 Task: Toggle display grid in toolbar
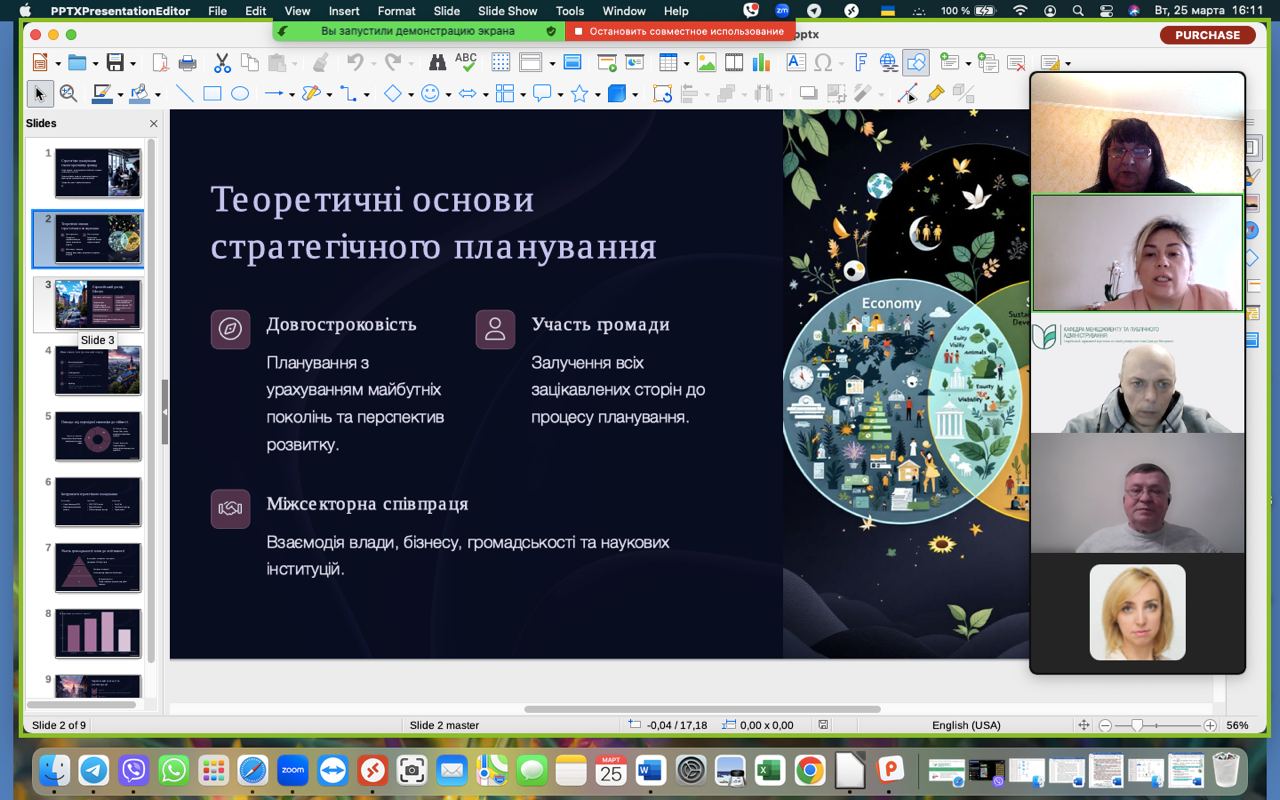[499, 63]
